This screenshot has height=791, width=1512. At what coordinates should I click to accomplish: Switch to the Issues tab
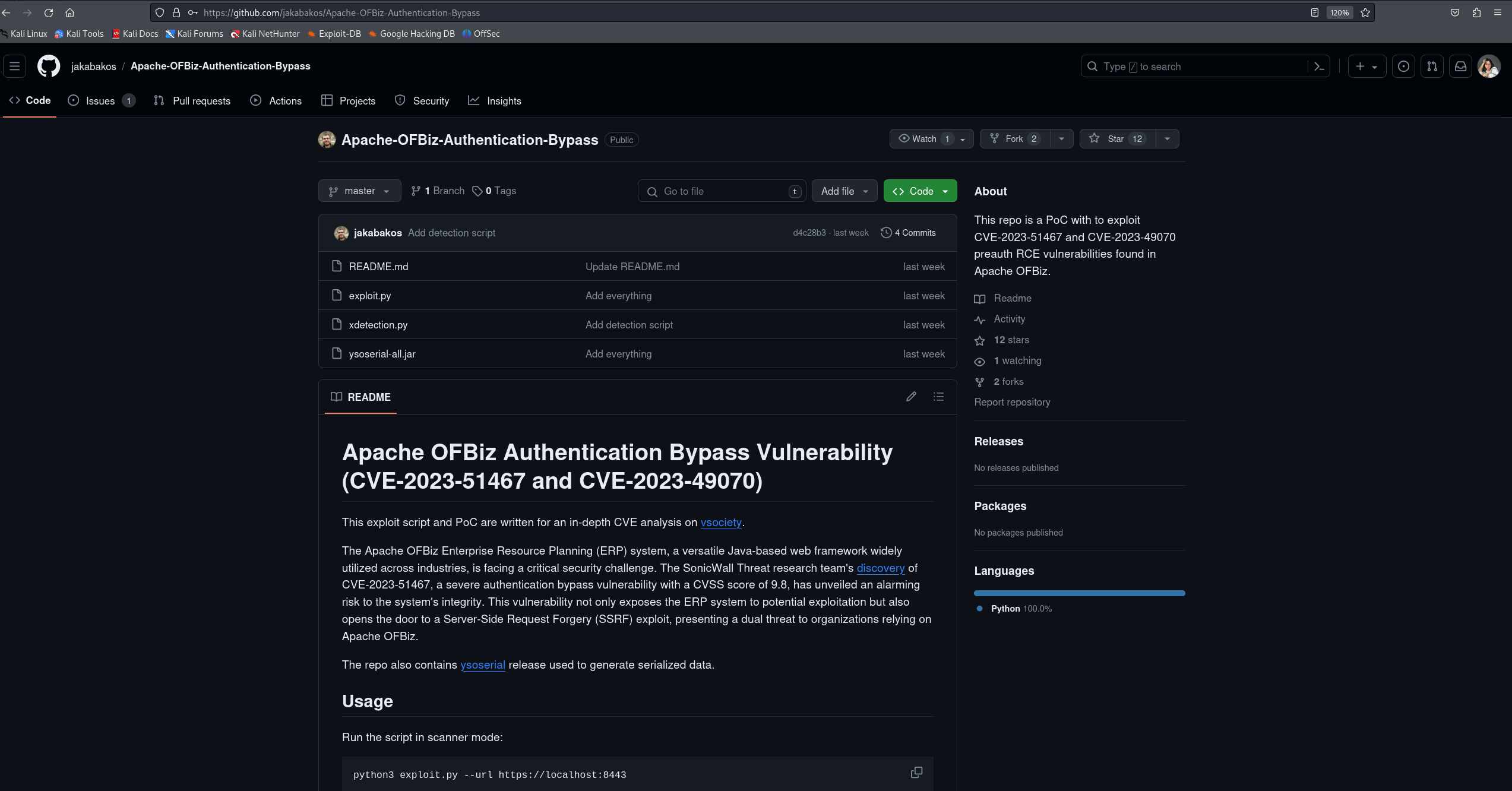pyautogui.click(x=100, y=101)
